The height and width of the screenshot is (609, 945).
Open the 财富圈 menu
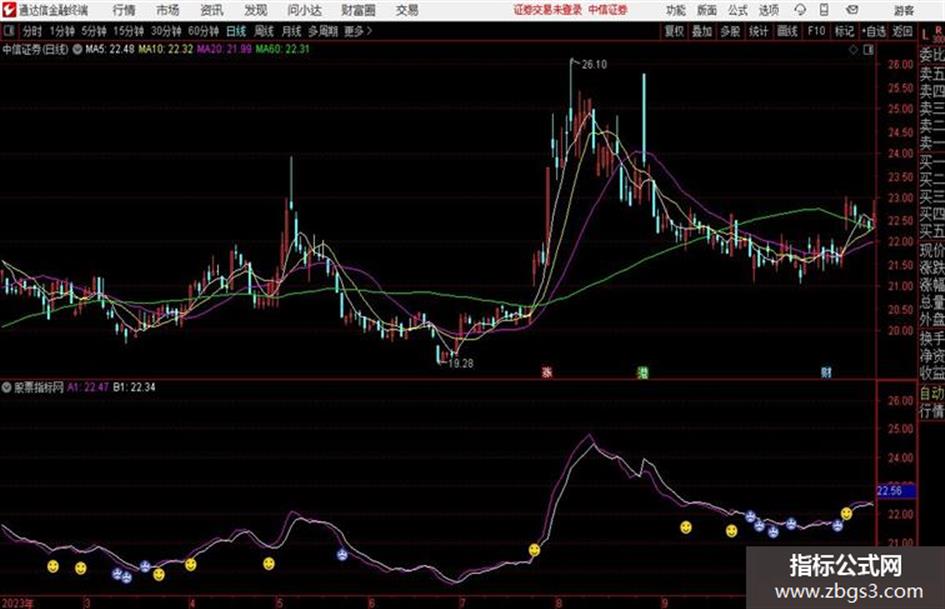coord(358,10)
